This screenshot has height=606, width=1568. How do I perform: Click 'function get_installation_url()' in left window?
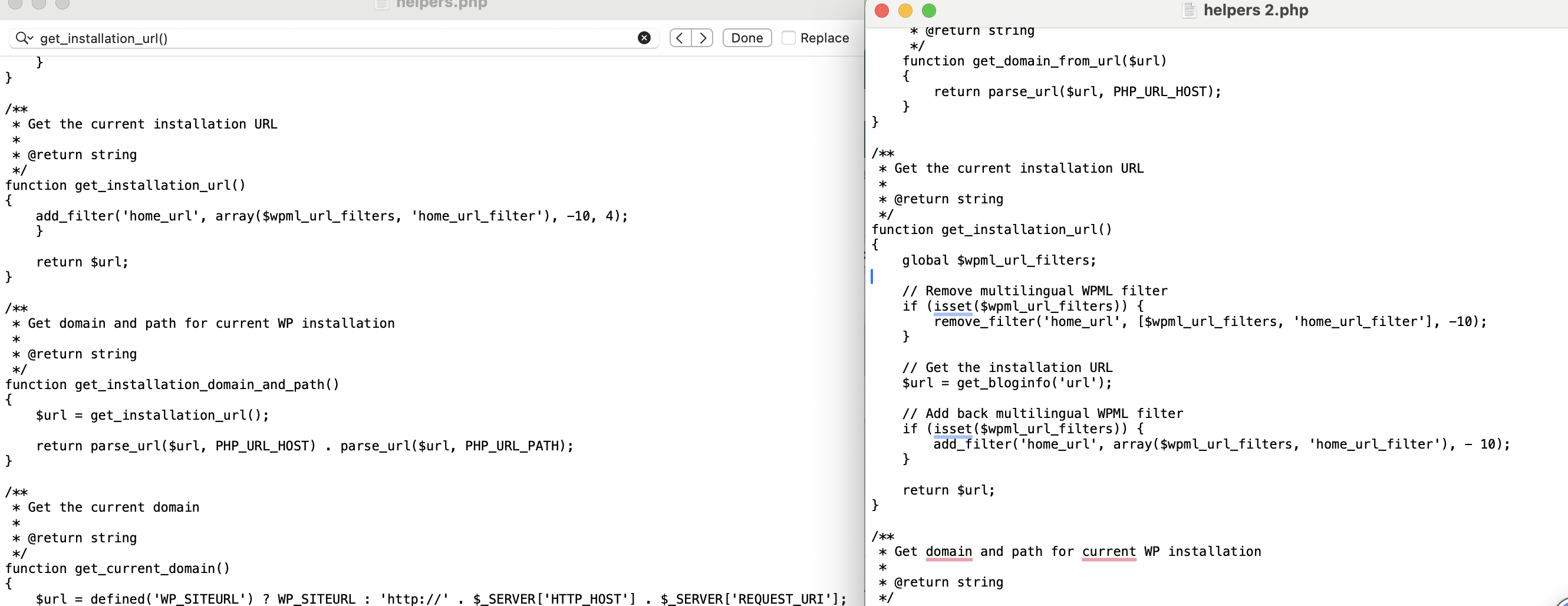pyautogui.click(x=126, y=186)
